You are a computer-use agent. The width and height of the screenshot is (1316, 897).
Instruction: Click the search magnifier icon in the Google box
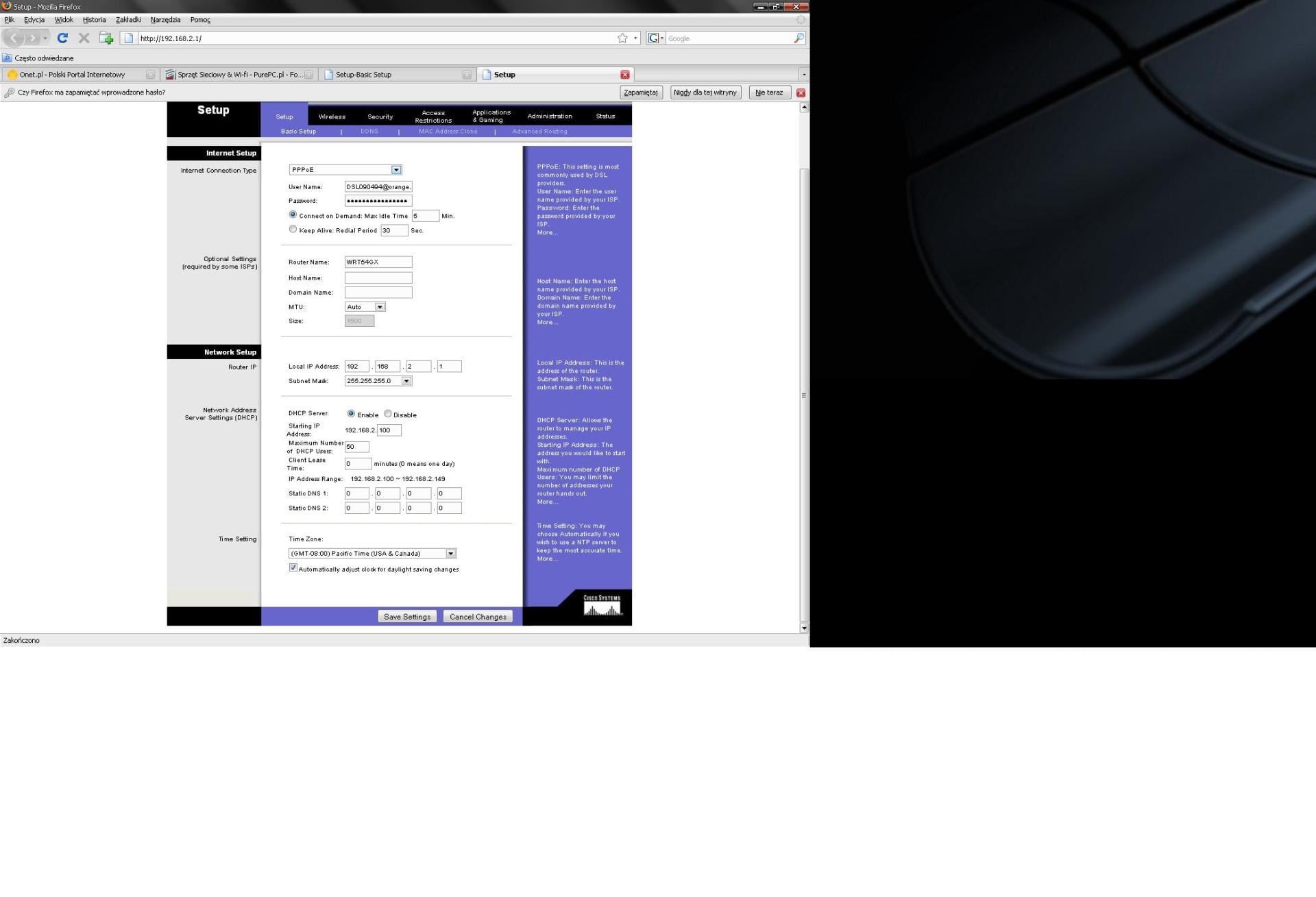799,38
